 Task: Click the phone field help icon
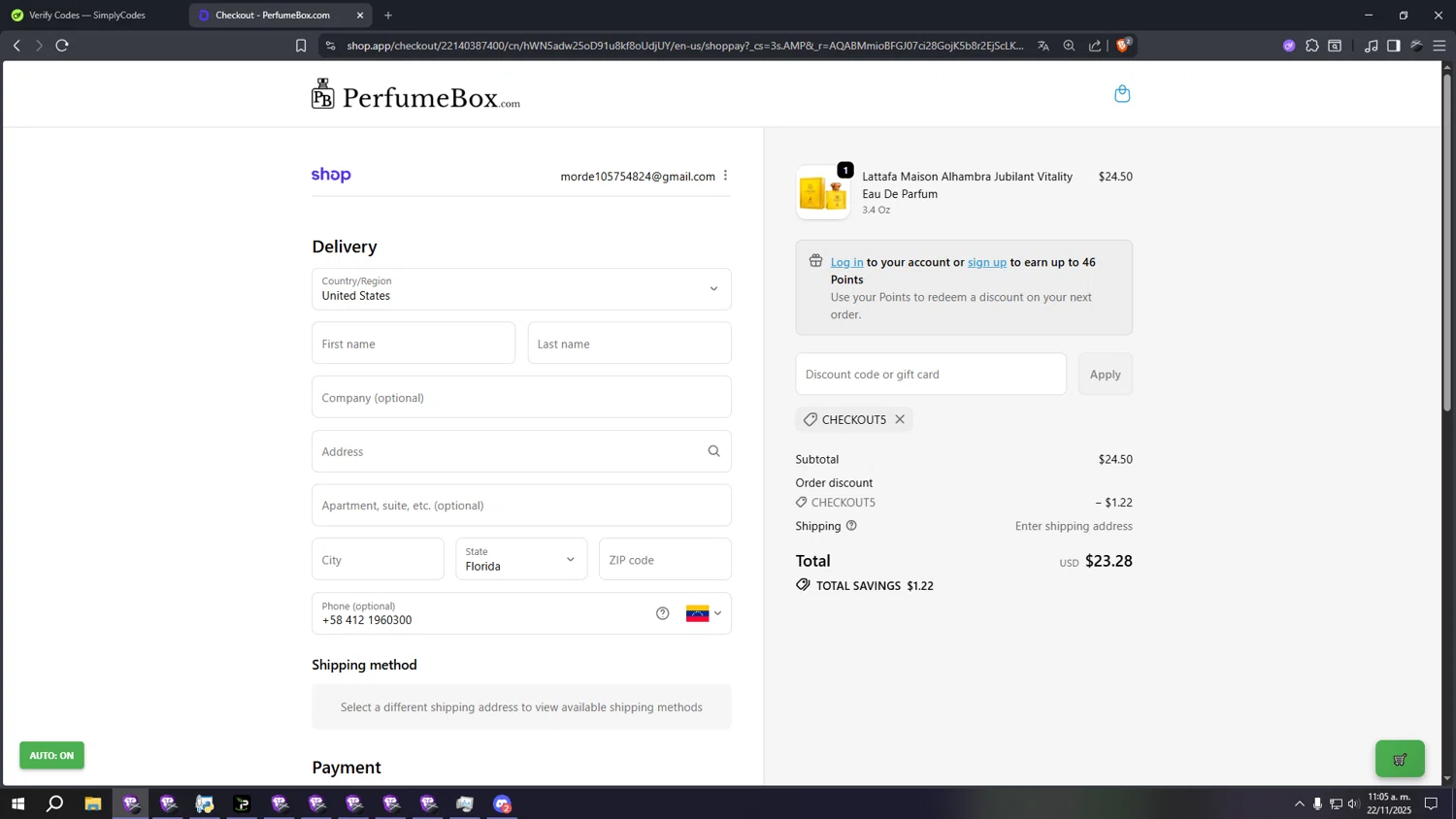662,613
